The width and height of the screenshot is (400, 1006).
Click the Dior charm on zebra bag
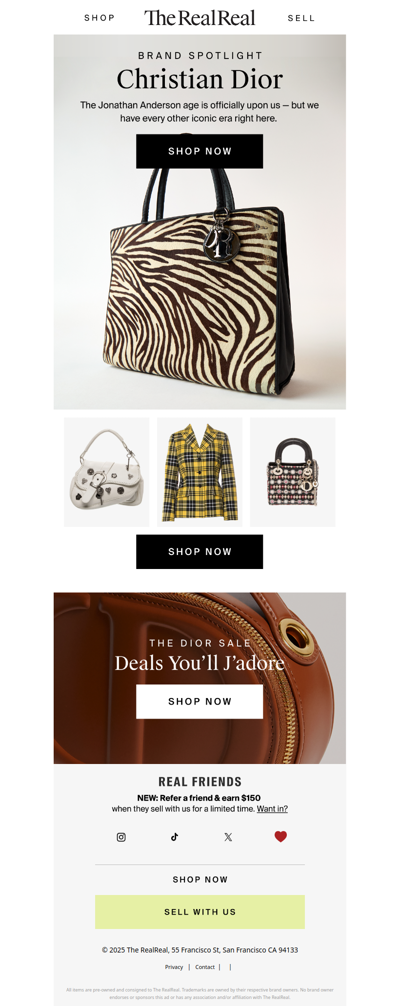click(222, 243)
